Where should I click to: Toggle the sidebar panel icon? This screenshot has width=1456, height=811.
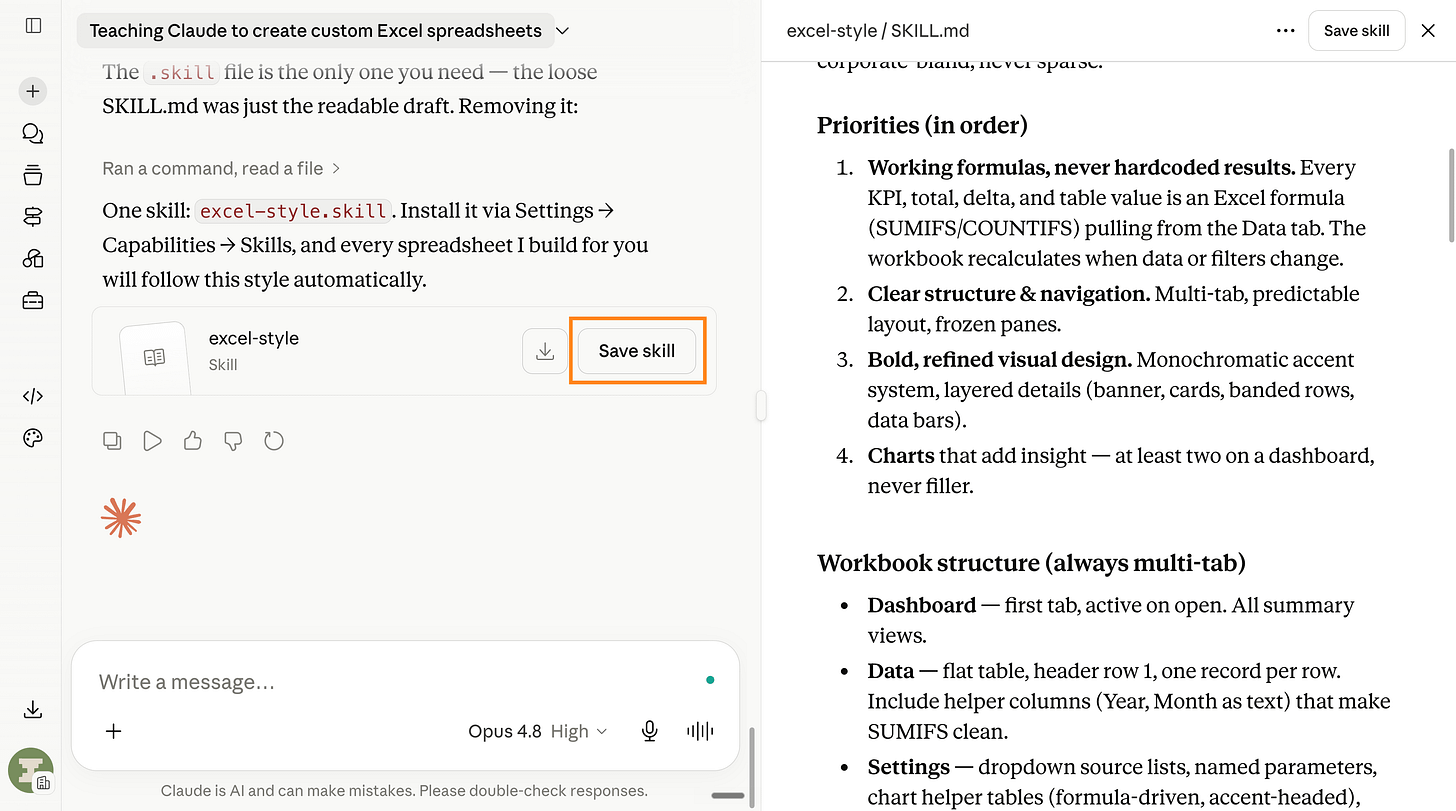pos(33,26)
